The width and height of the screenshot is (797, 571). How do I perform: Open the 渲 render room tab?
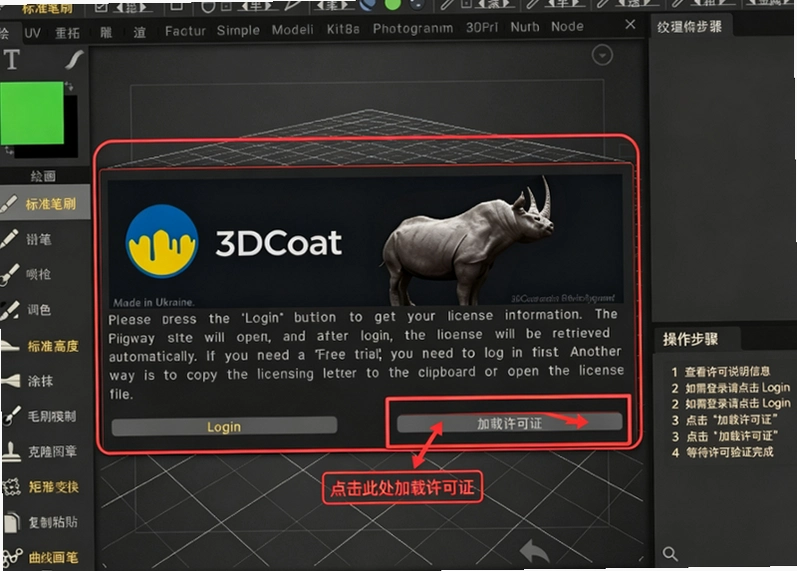(x=139, y=32)
